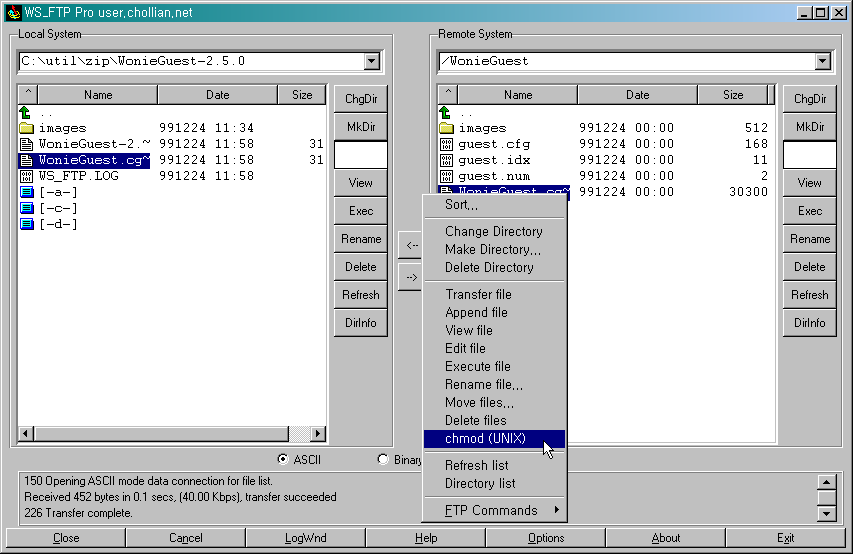Open the Options button at bottom
This screenshot has height=554, width=853.
[x=546, y=538]
